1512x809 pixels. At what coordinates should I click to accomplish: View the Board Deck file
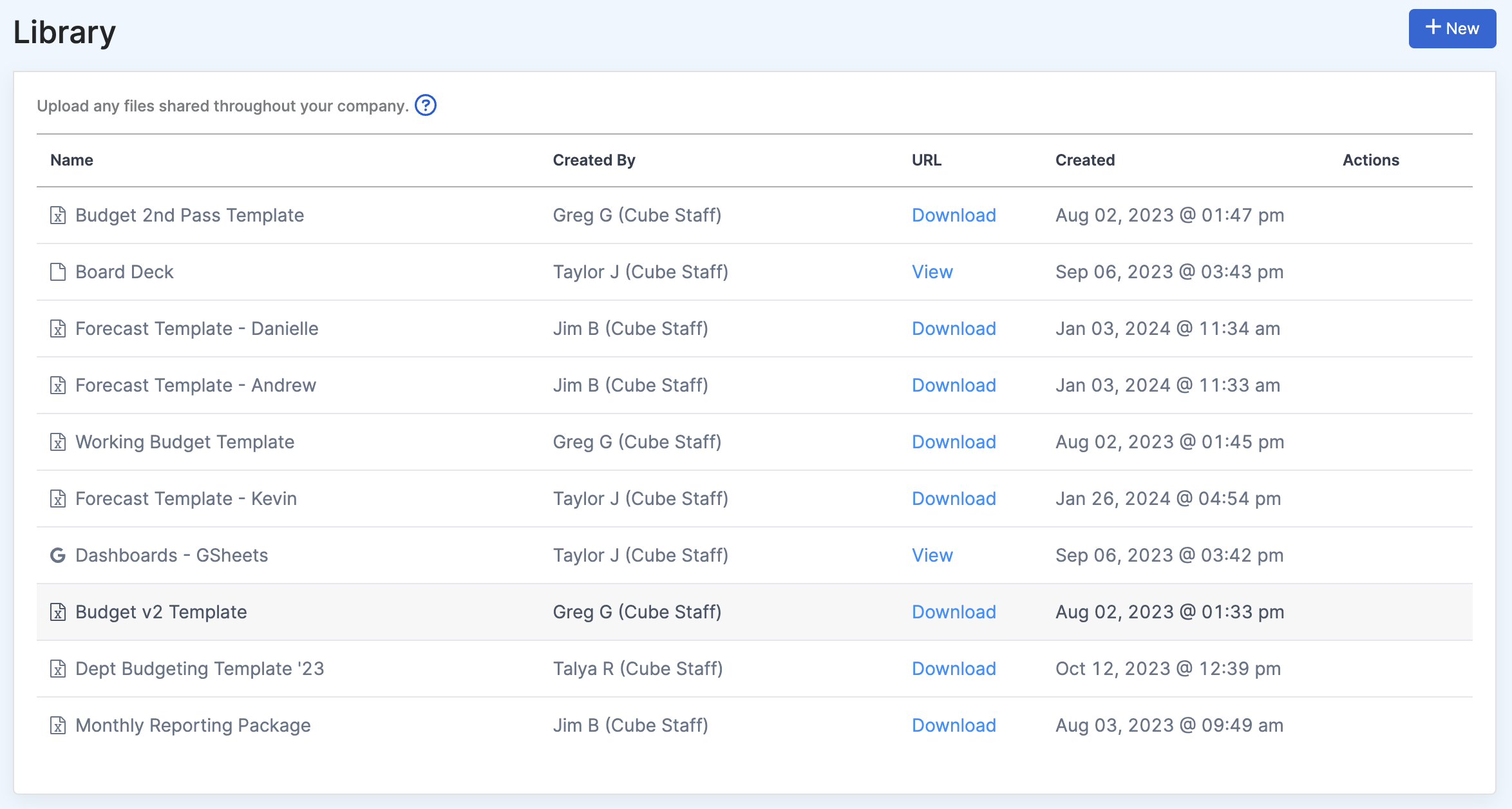(931, 271)
